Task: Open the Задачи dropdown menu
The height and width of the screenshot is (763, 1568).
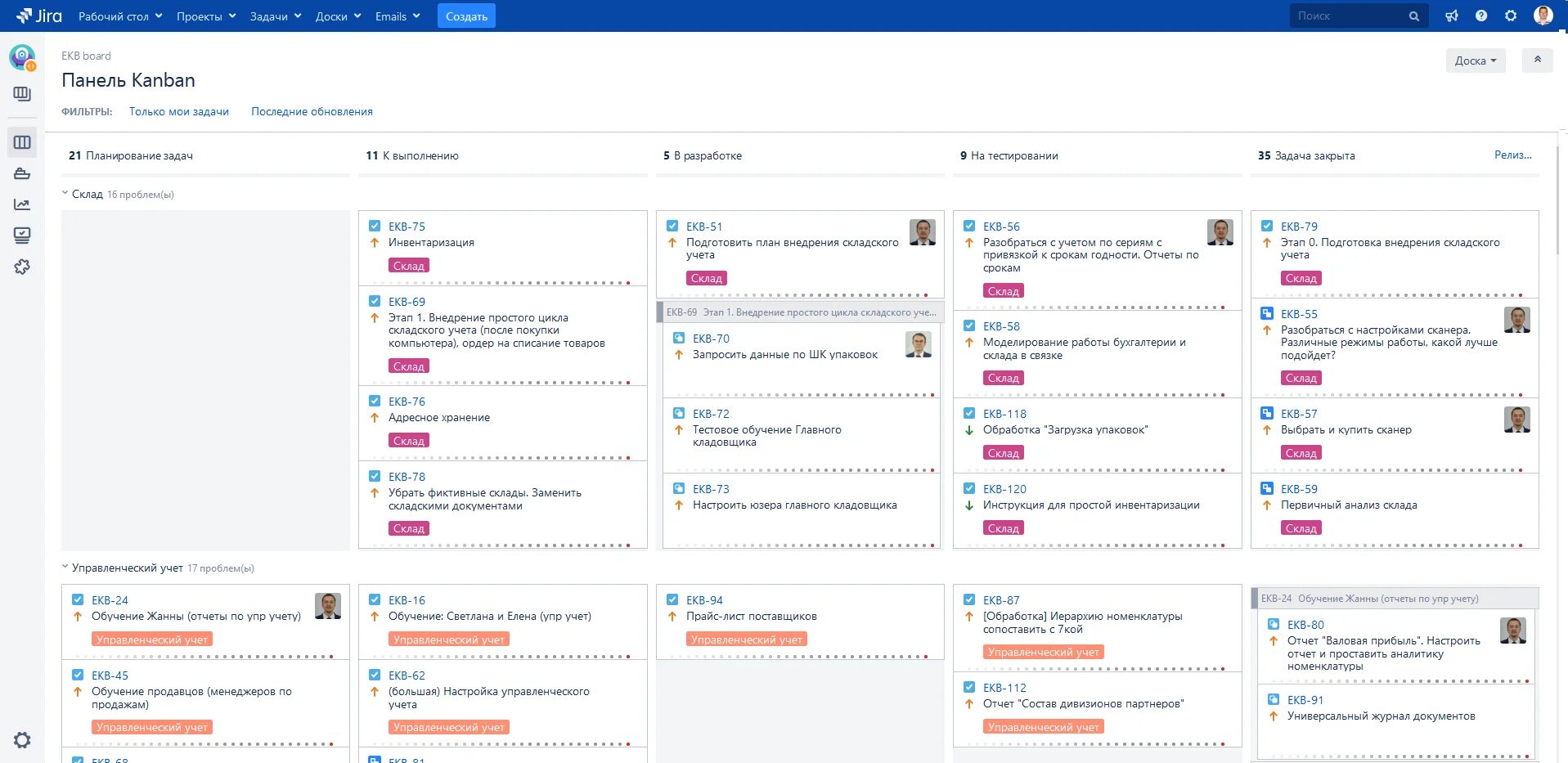Action: [x=276, y=16]
